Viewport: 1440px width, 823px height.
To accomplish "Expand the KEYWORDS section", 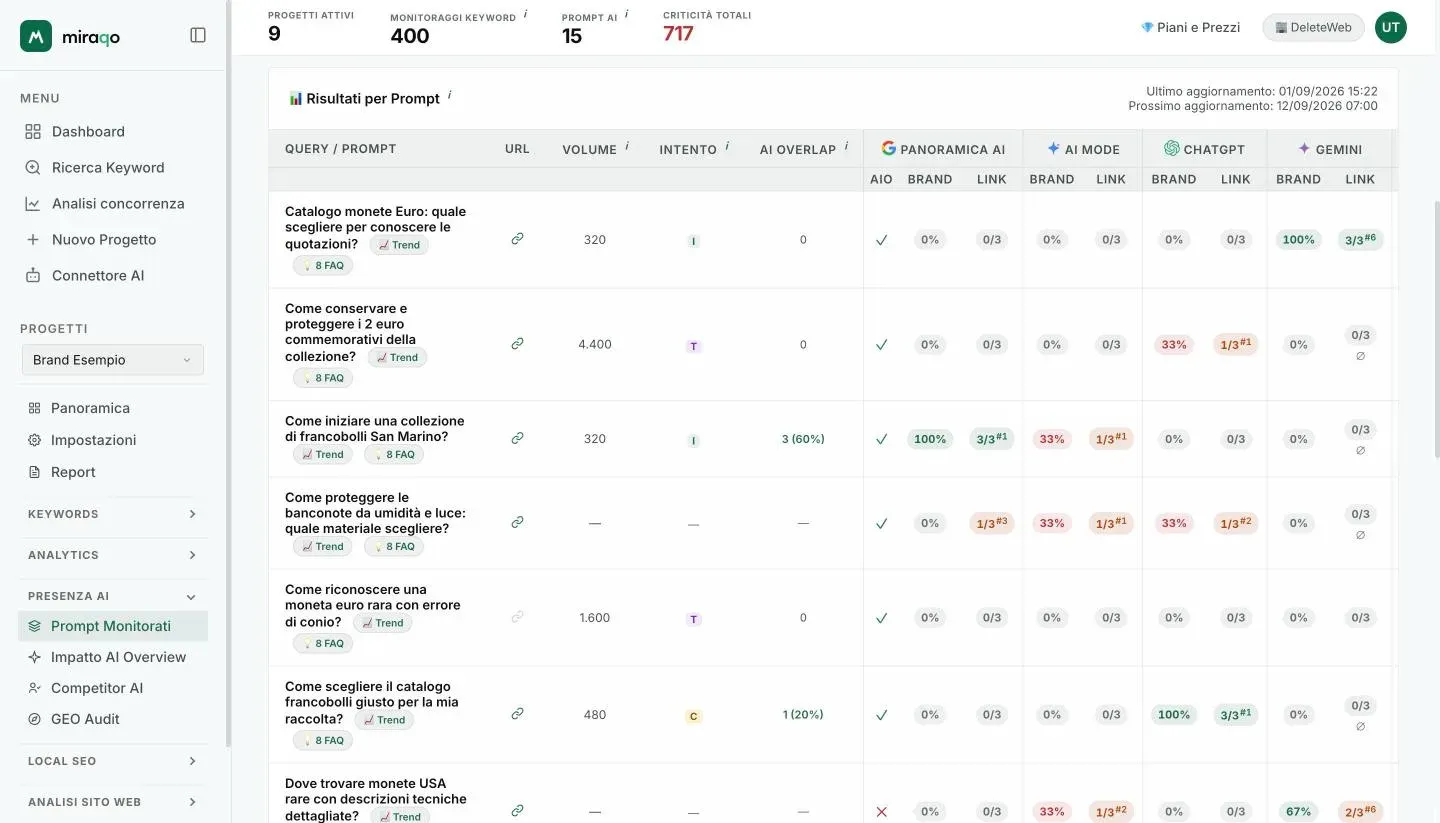I will 112,514.
